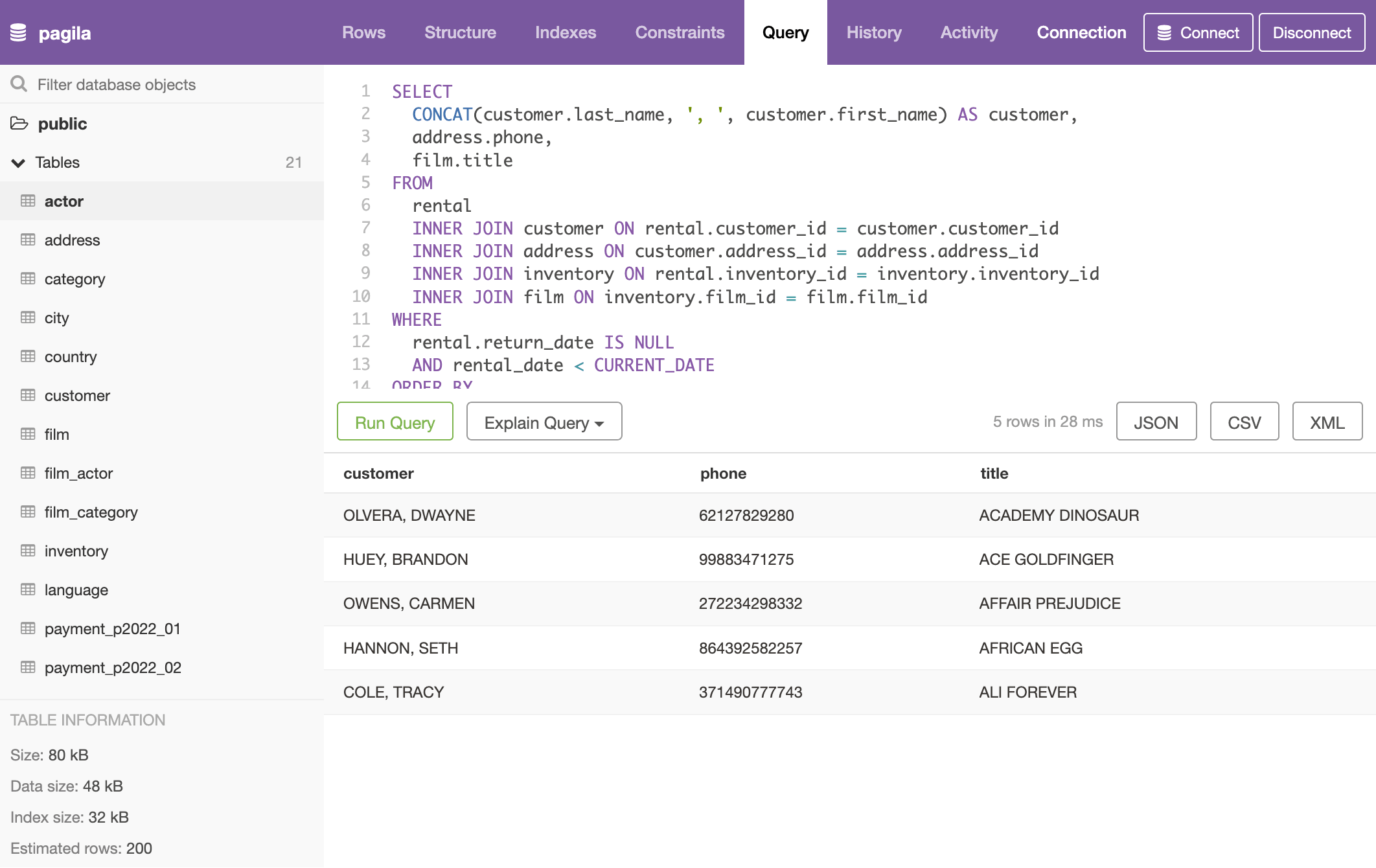This screenshot has height=868, width=1376.
Task: Open the Indexes tab
Action: pos(565,32)
